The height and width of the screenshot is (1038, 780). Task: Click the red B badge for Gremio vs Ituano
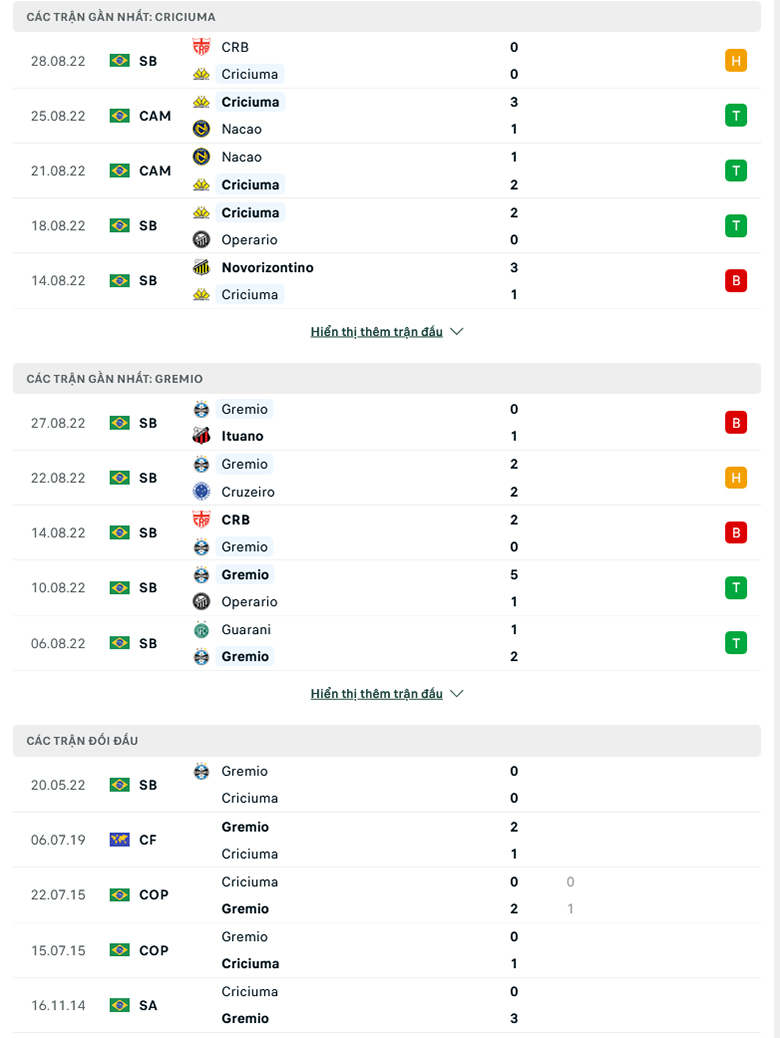(737, 422)
